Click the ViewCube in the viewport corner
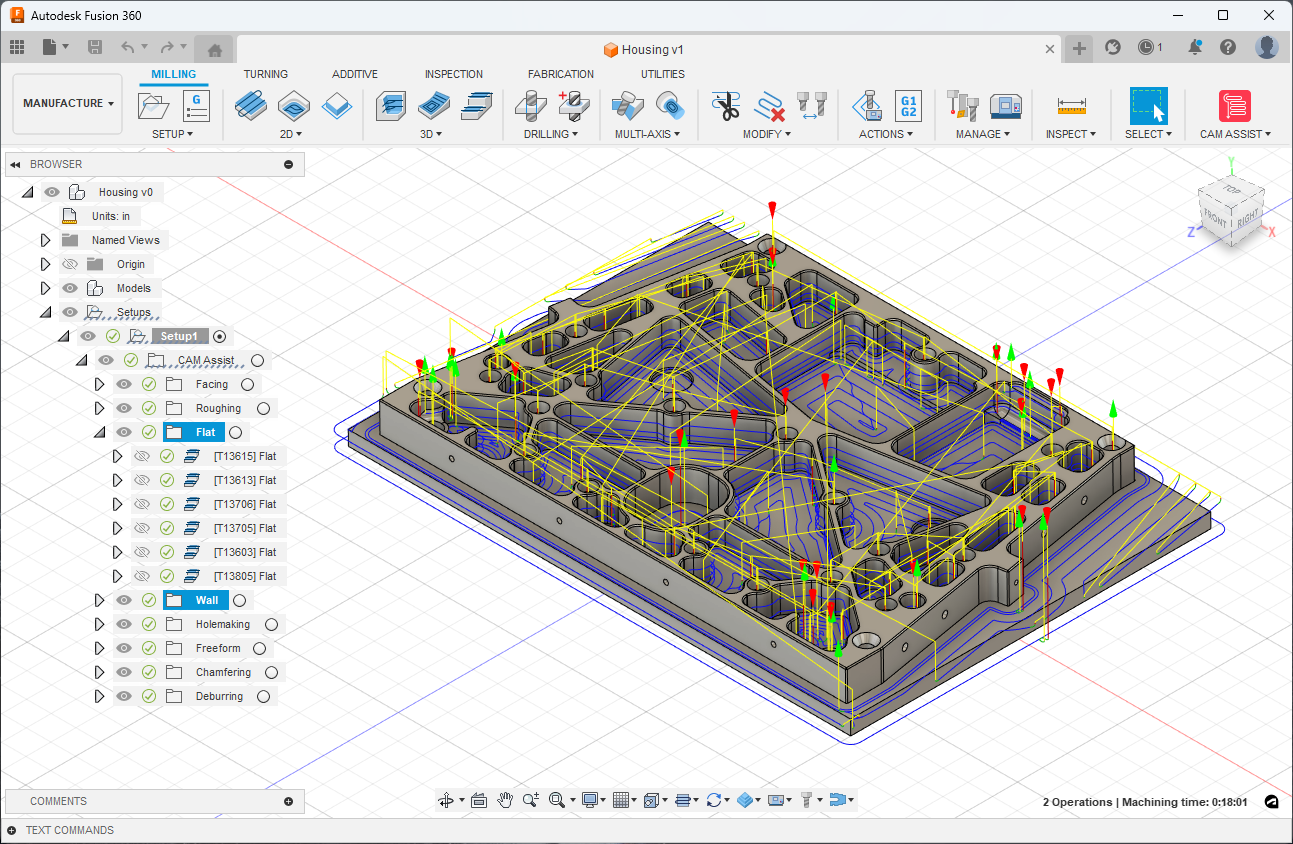The image size is (1293, 844). (1231, 209)
